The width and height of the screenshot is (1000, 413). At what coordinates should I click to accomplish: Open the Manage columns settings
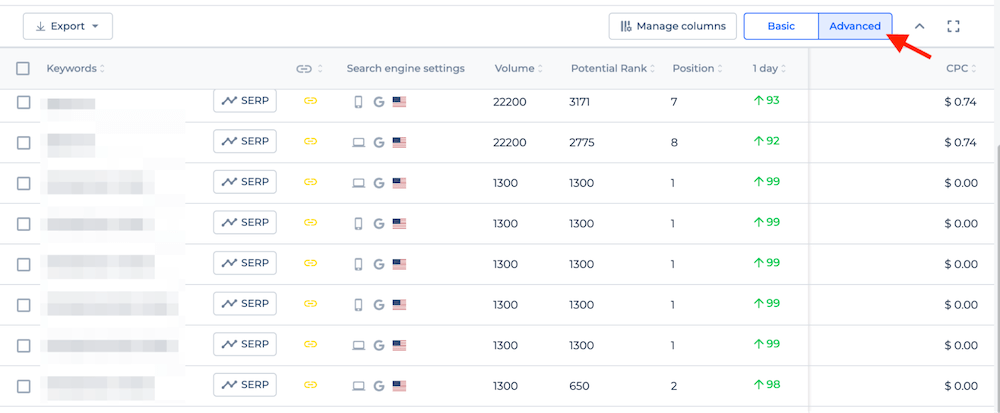tap(672, 26)
